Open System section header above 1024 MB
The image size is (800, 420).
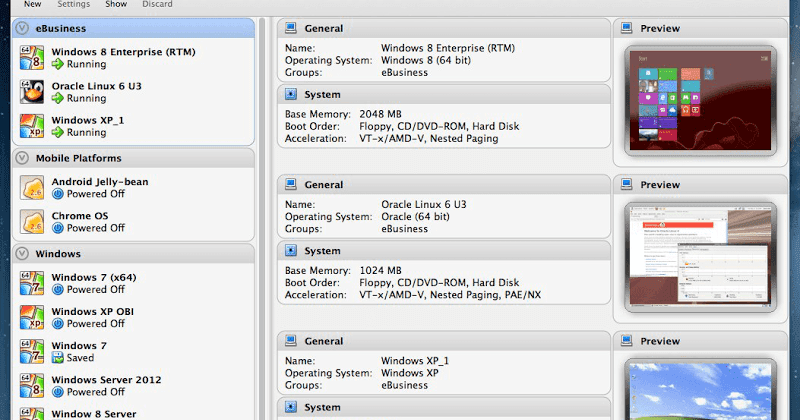(x=444, y=251)
